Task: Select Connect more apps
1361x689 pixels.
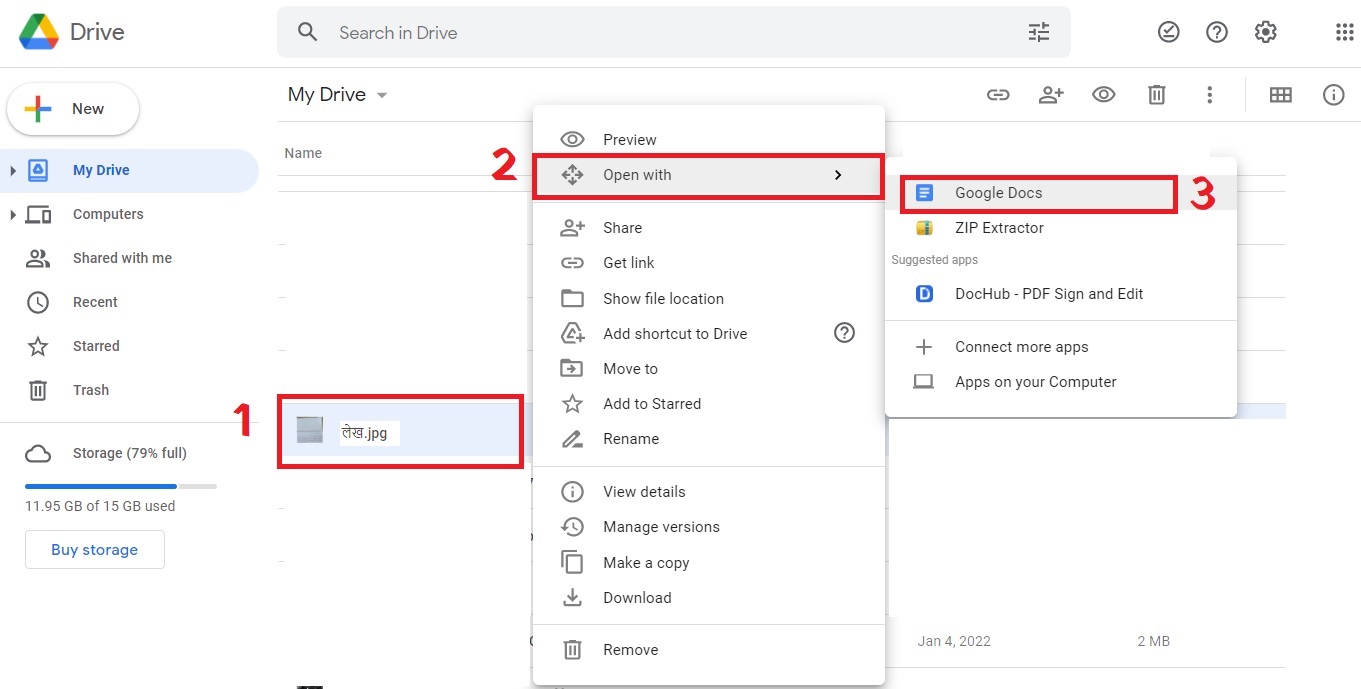Action: pos(1061,347)
